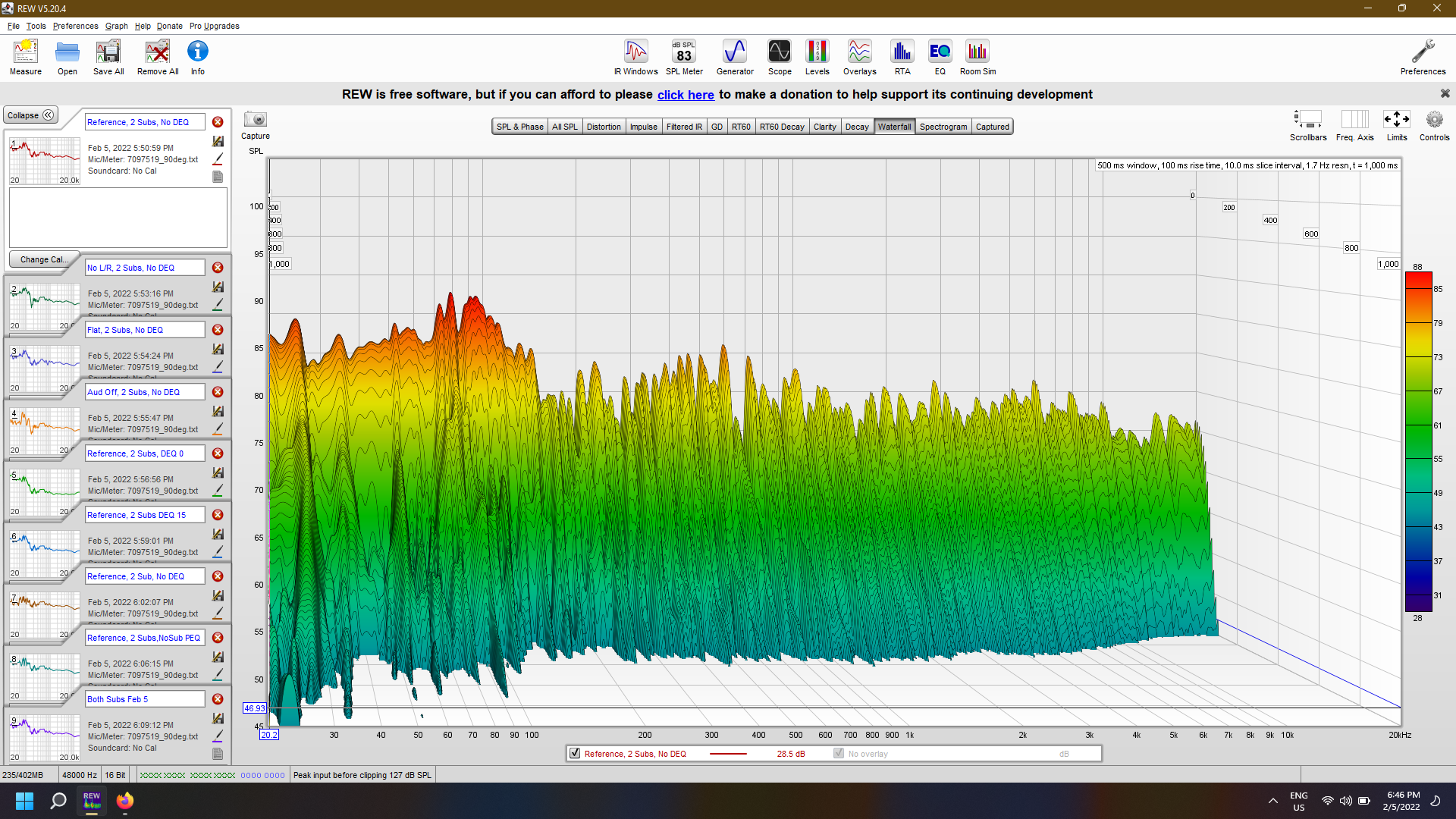Open Preferences via wrench icon
Viewport: 1456px width, 819px height.
[x=1423, y=58]
